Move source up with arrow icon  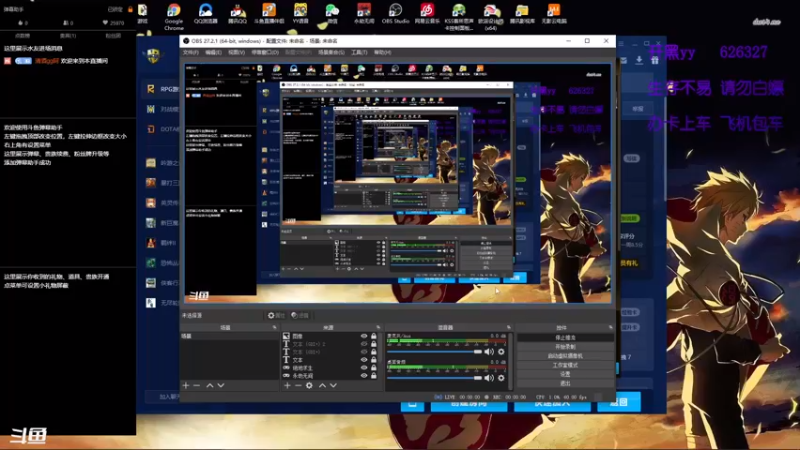322,386
